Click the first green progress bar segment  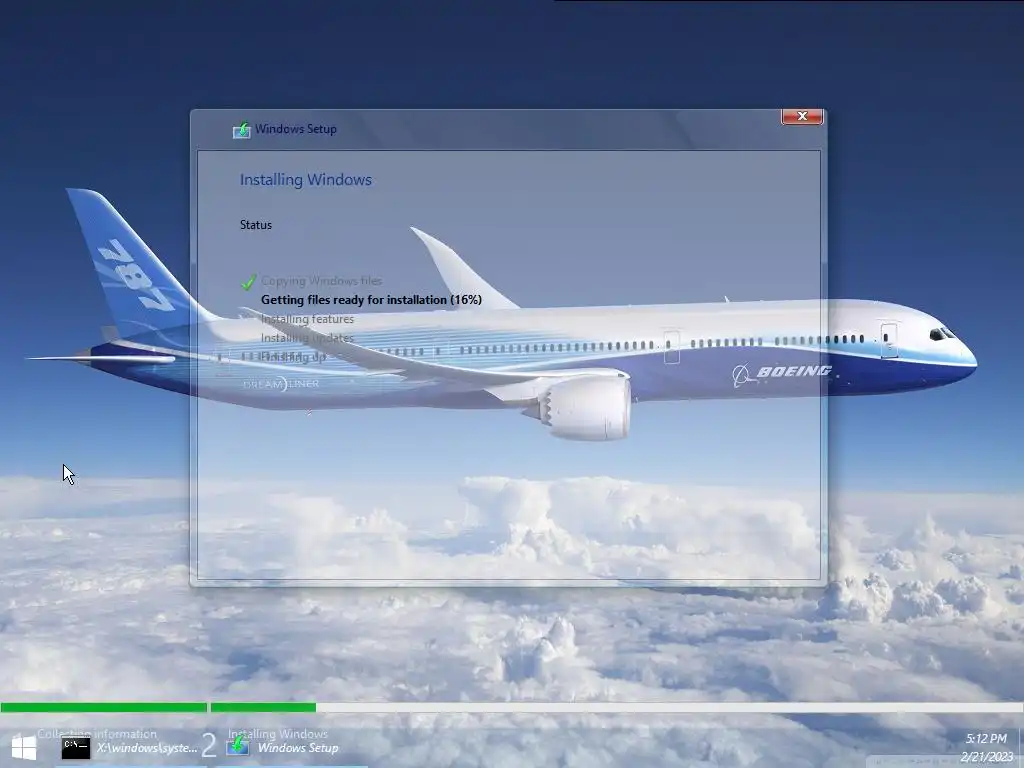pos(104,707)
